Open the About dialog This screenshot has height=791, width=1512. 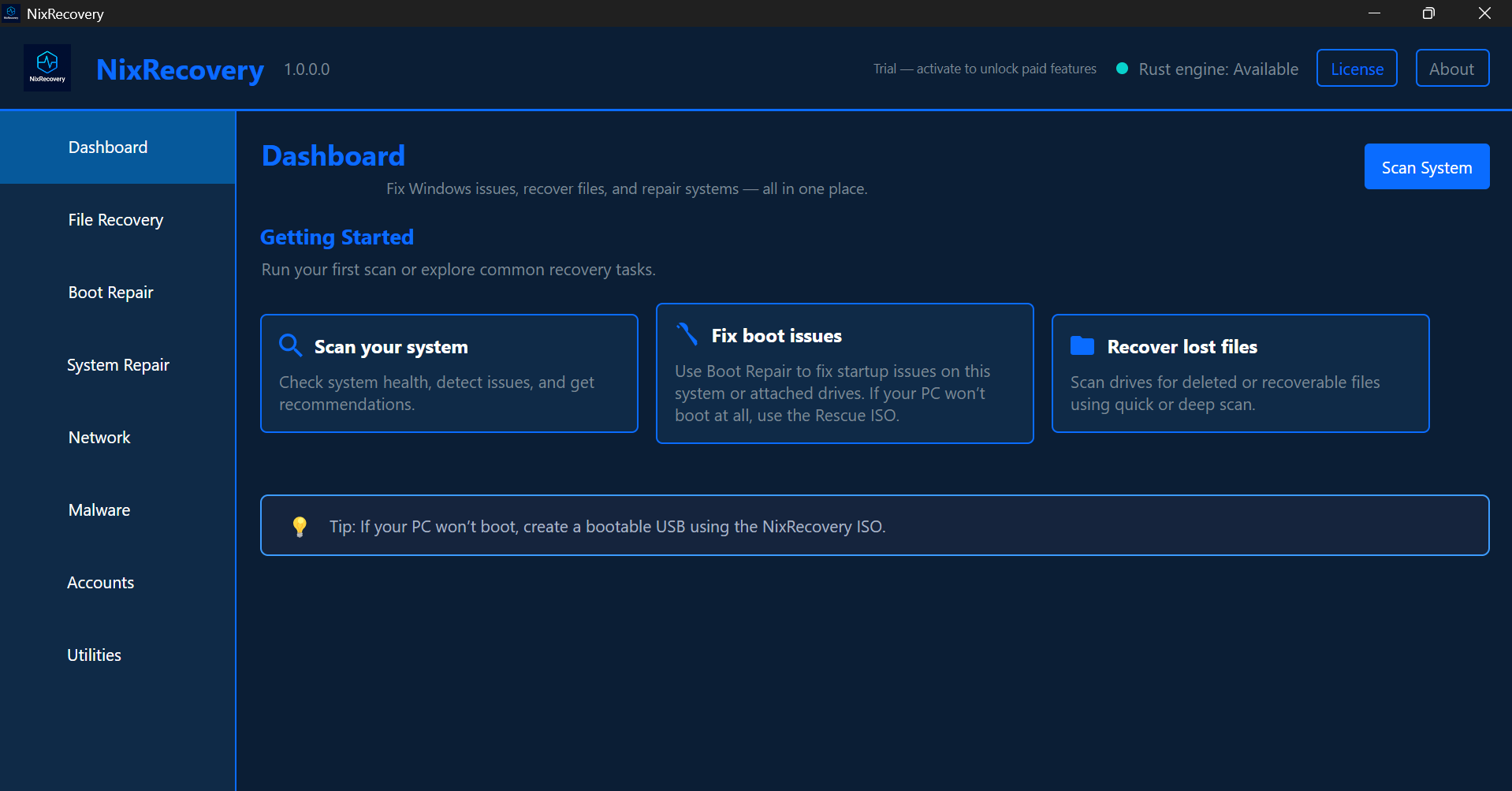tap(1452, 69)
